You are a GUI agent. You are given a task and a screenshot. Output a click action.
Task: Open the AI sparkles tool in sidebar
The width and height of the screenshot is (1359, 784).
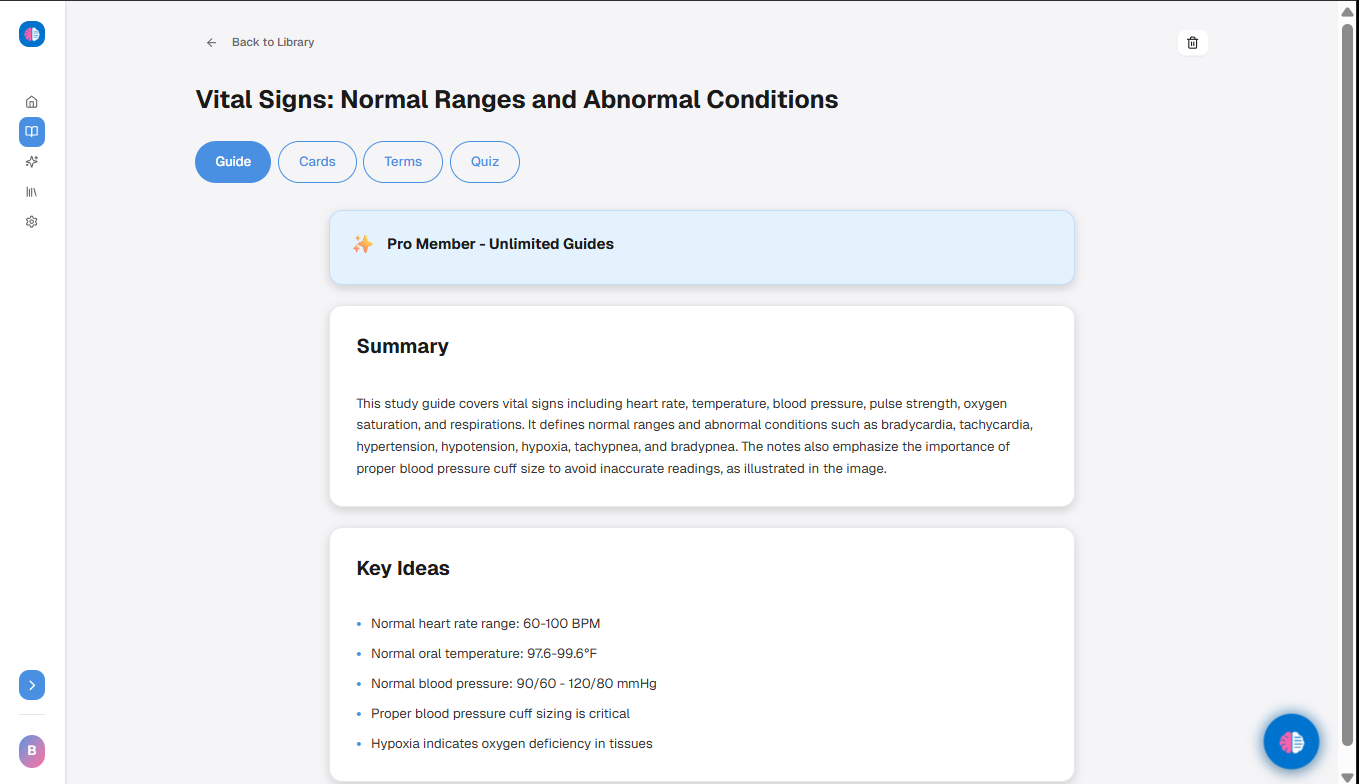pos(31,161)
